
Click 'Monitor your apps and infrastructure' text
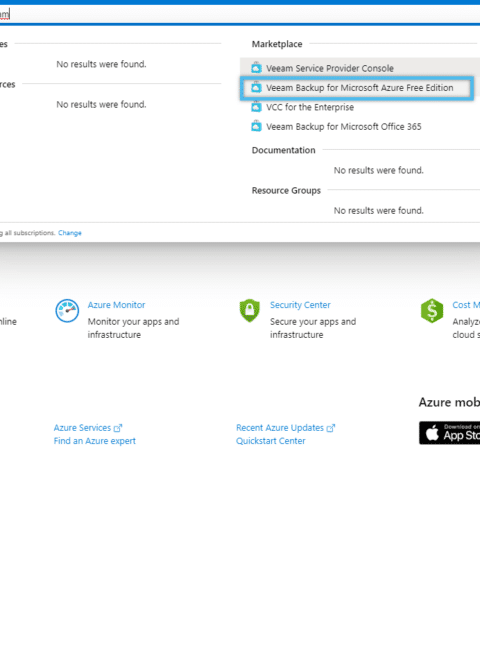[133, 328]
